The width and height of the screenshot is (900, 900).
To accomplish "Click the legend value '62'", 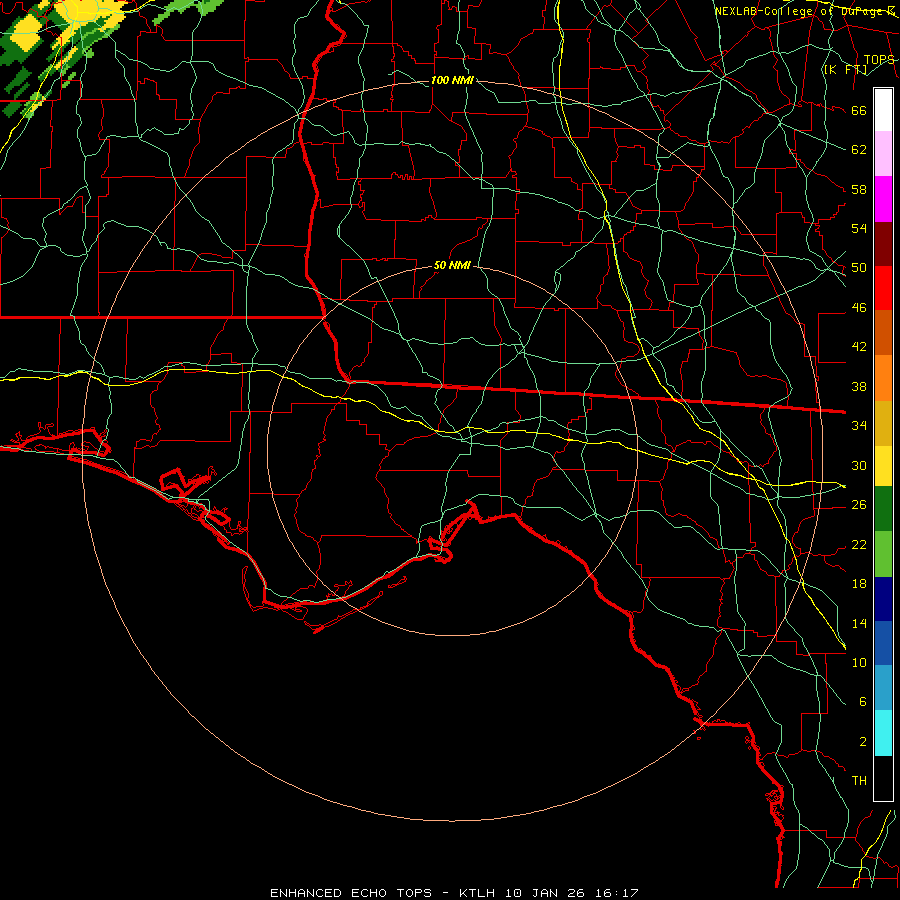I will coord(859,150).
